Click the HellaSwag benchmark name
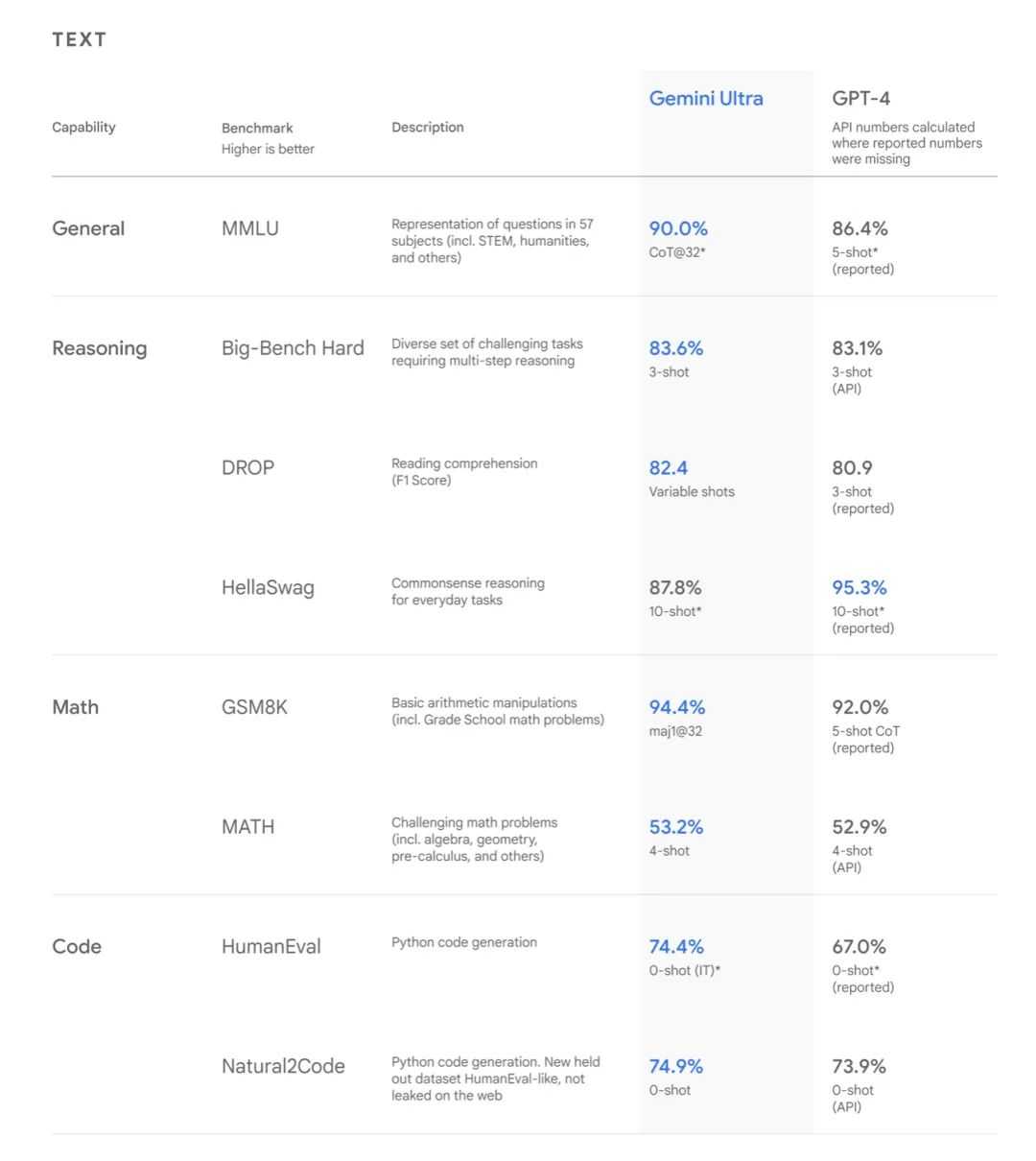 click(268, 588)
